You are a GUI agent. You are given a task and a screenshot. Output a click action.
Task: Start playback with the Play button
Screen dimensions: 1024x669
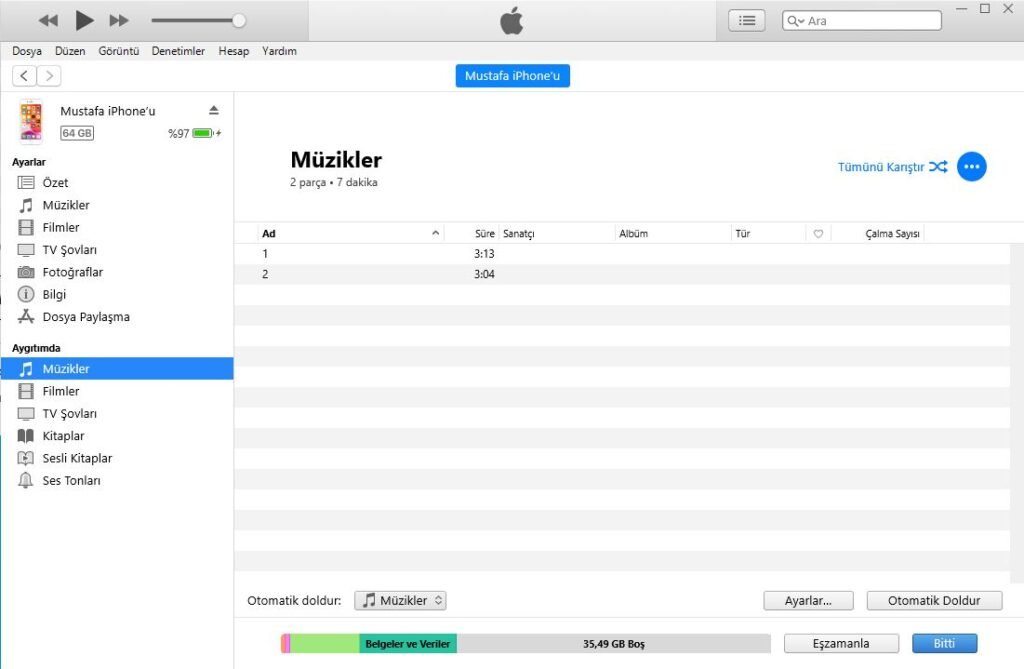pyautogui.click(x=84, y=20)
